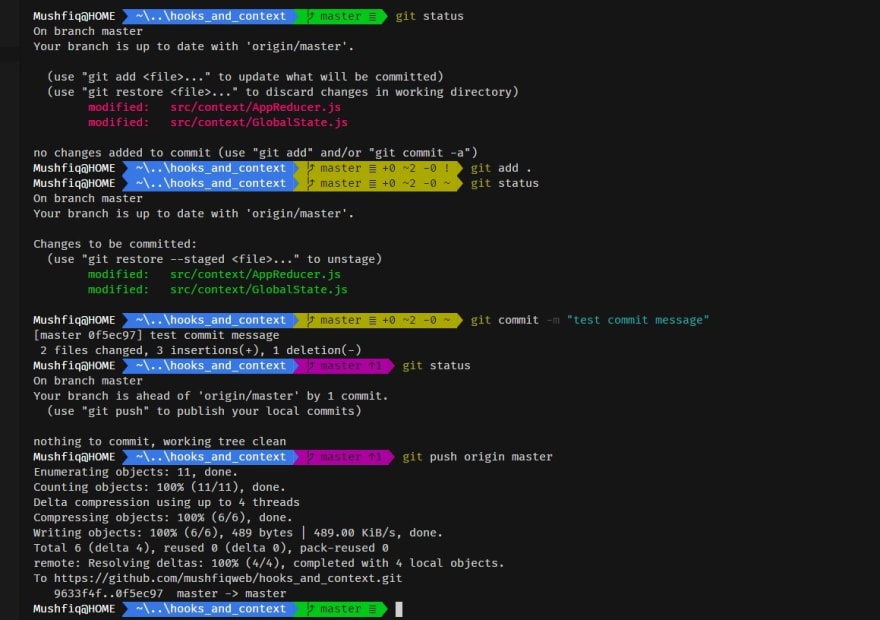880x620 pixels.
Task: Click the "9633f4f..0f5ec97 master -> master" line
Action: tap(169, 593)
